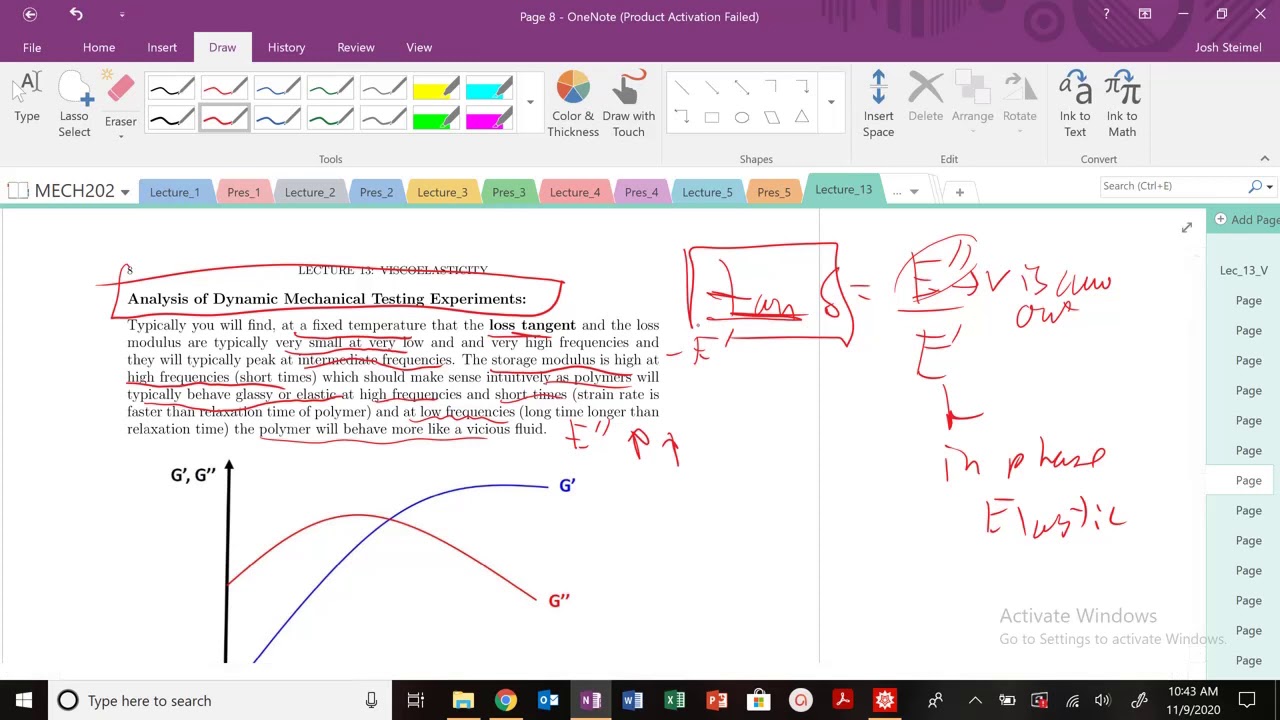Expand the Shapes gallery

tap(830, 102)
